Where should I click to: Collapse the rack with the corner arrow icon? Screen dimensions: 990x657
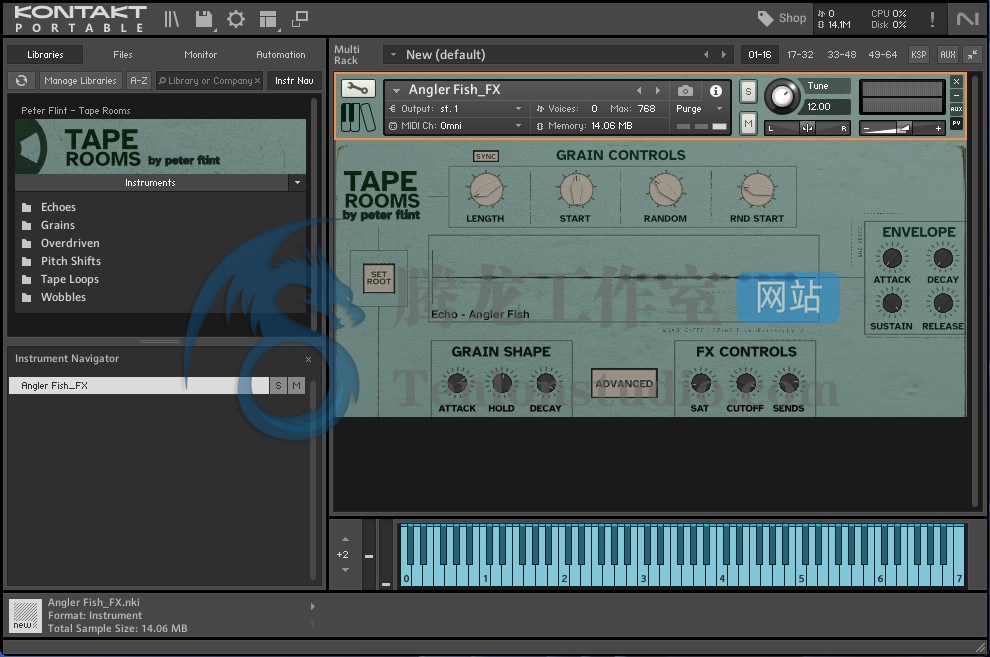(972, 55)
